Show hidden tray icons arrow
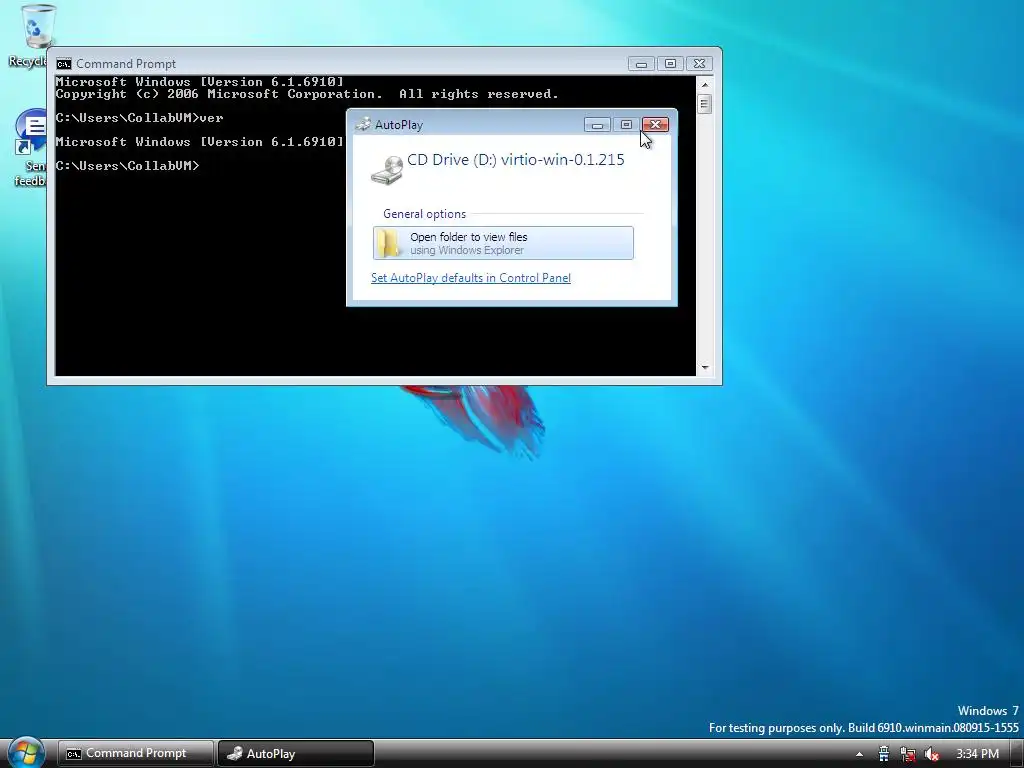Screen dimensions: 1024x768 click(x=859, y=754)
